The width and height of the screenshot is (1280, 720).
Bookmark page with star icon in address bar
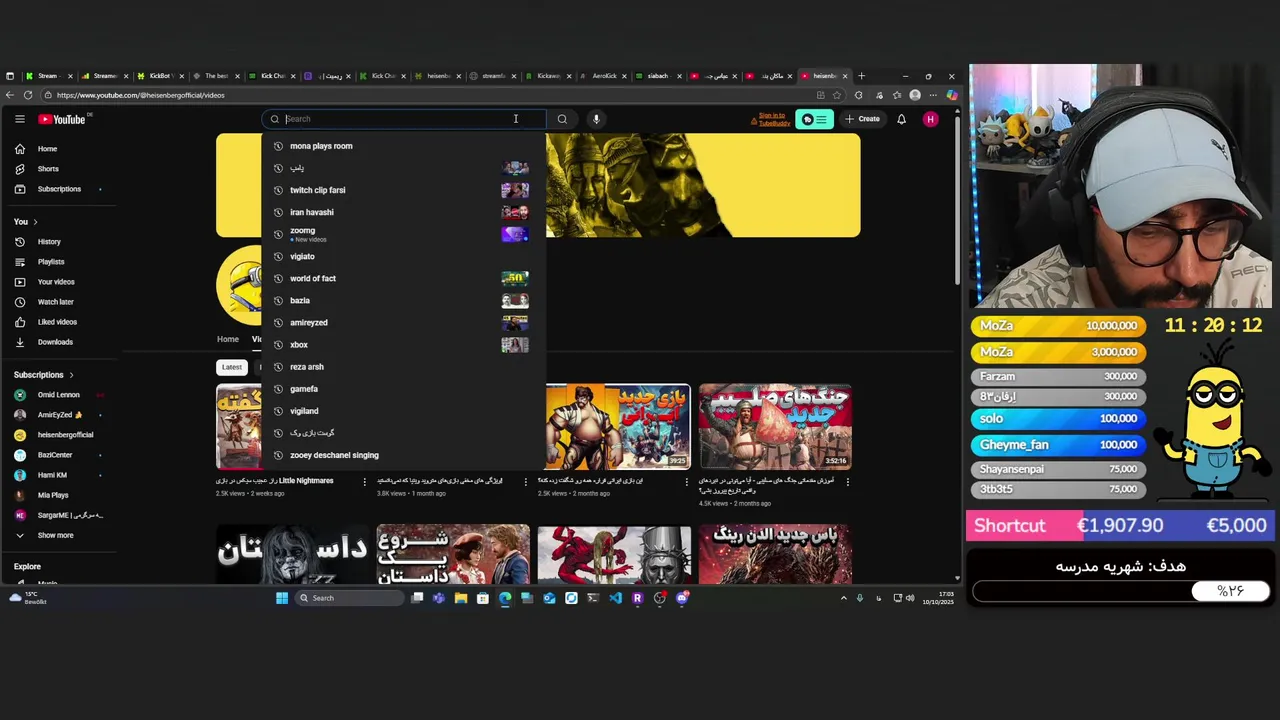click(x=837, y=95)
